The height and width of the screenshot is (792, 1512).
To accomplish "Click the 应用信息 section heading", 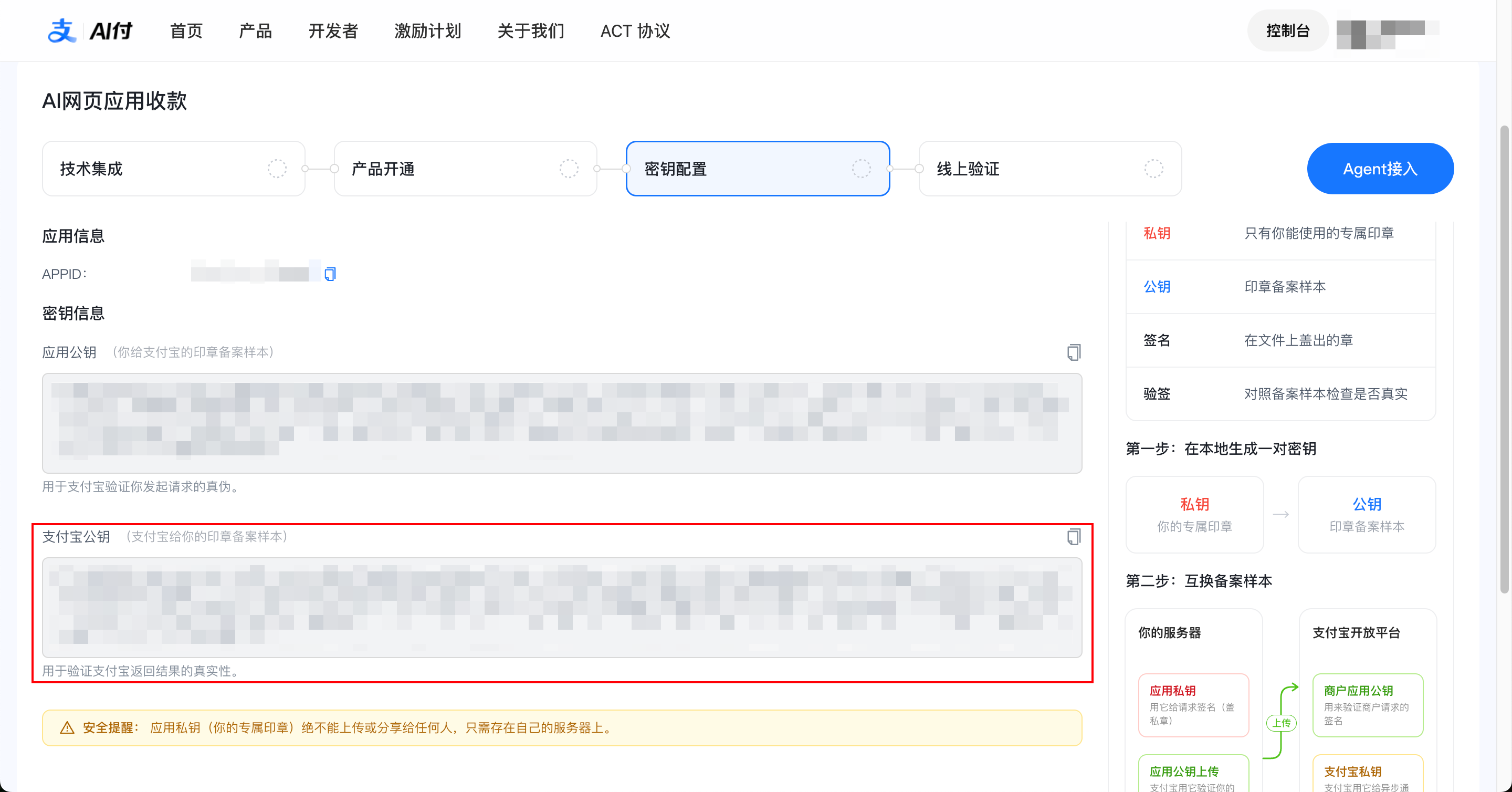I will pyautogui.click(x=73, y=236).
